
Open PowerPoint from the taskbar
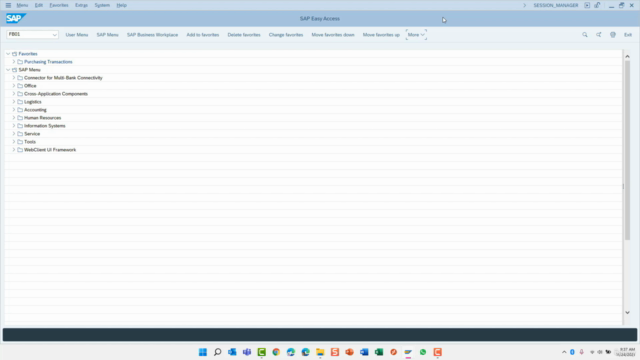pyautogui.click(x=350, y=352)
